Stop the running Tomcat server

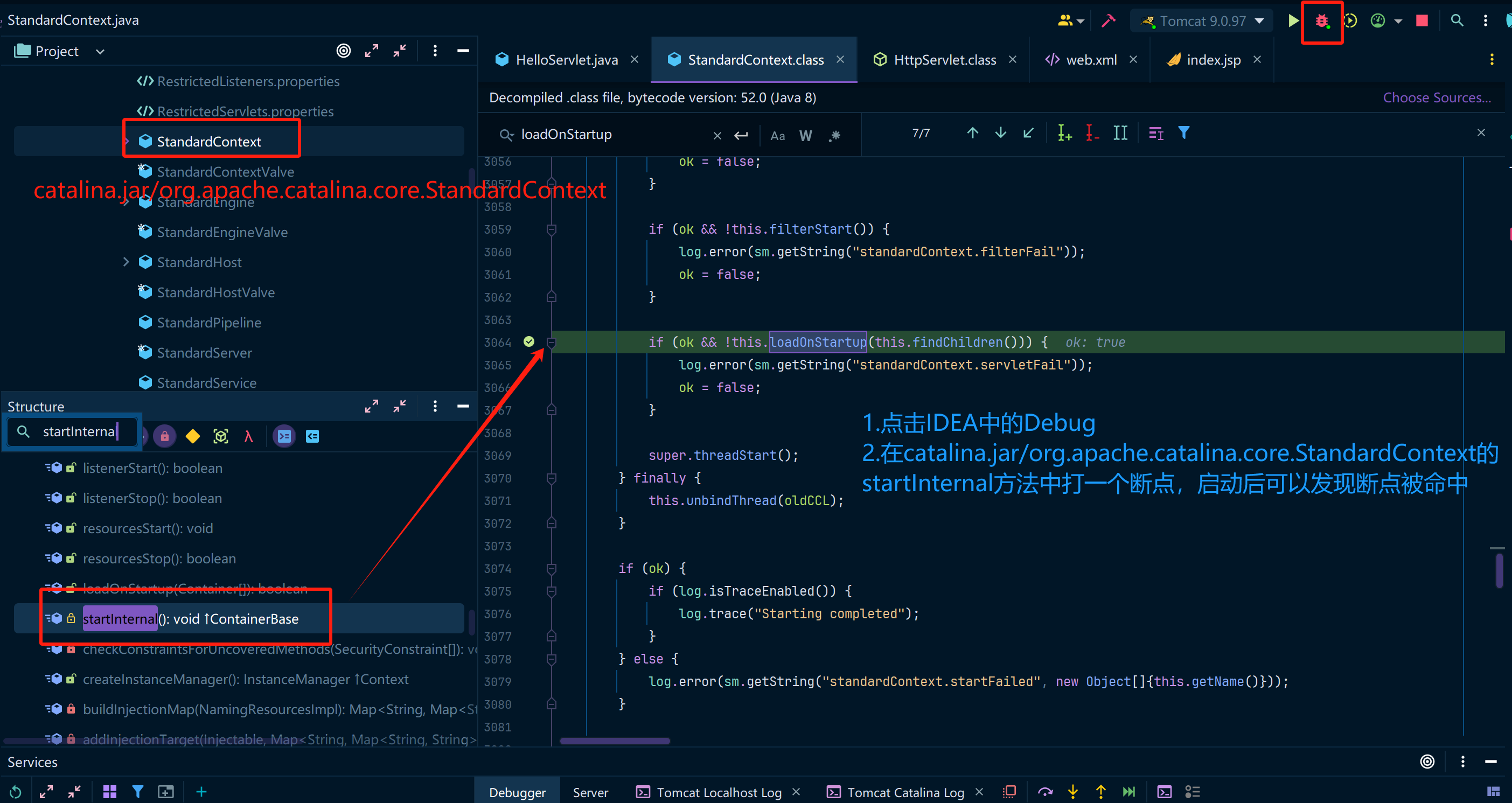tap(1422, 21)
